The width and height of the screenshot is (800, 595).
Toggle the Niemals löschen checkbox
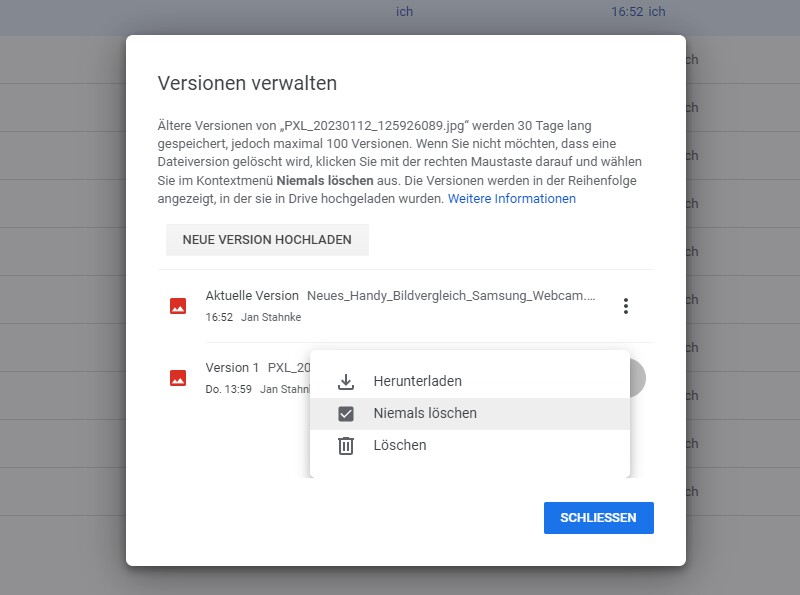coord(346,413)
